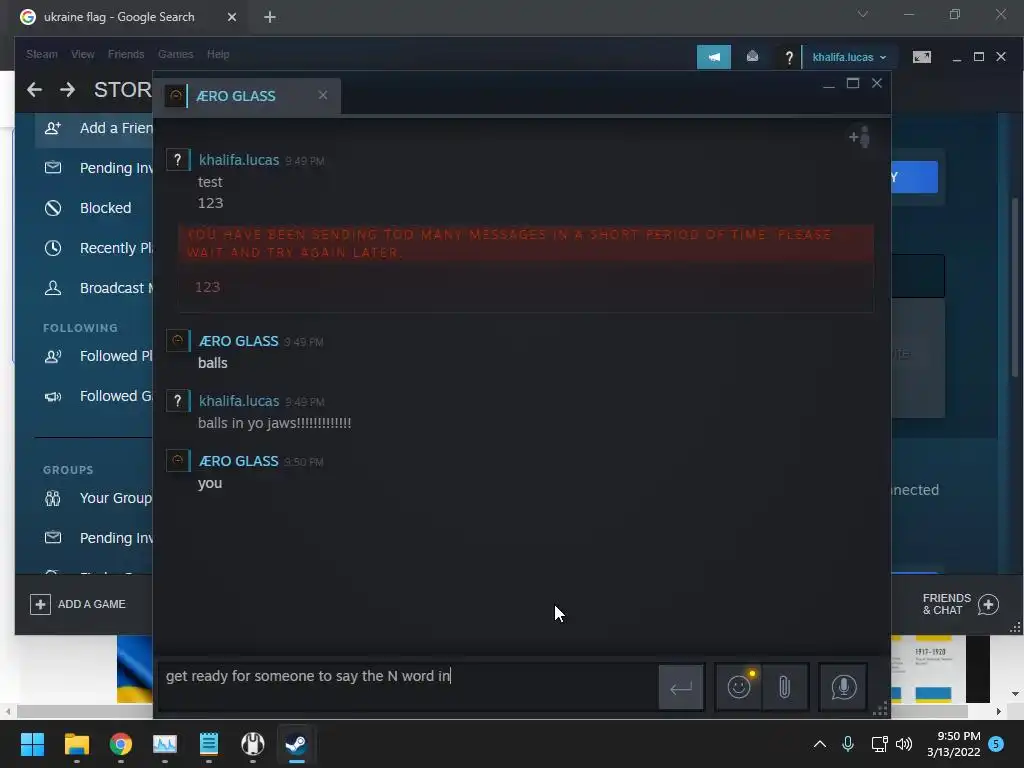Screen dimensions: 1024x768
Task: Click the Broadcast Moderators person icon
Action: [x=53, y=288]
